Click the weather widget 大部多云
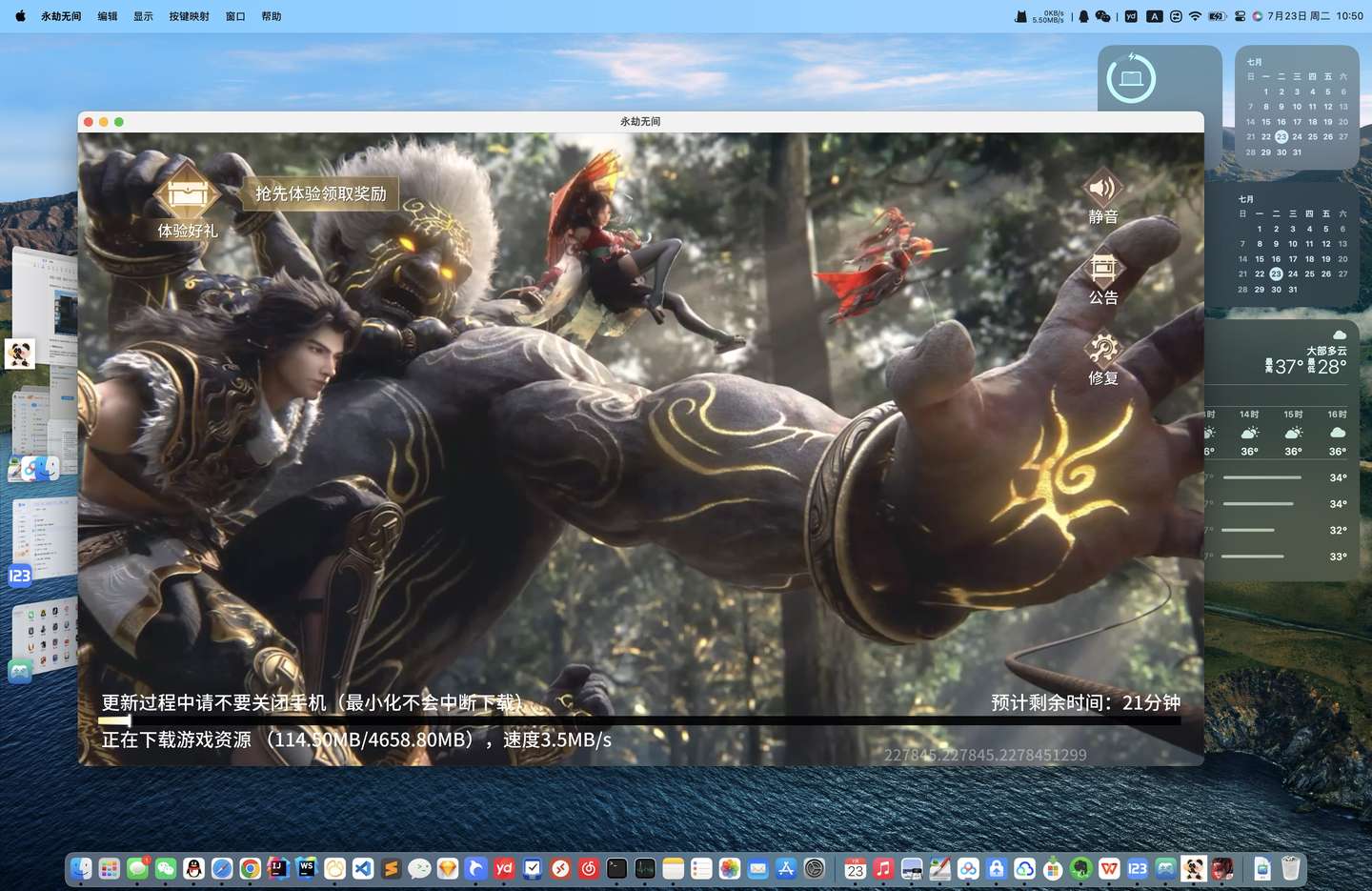 [1326, 351]
